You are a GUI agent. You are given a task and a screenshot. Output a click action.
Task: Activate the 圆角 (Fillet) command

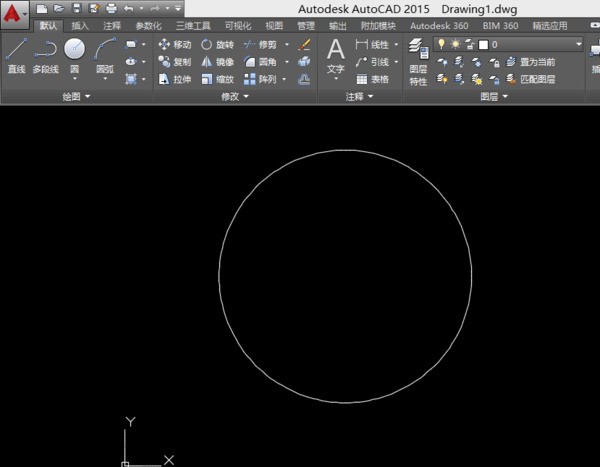260,62
